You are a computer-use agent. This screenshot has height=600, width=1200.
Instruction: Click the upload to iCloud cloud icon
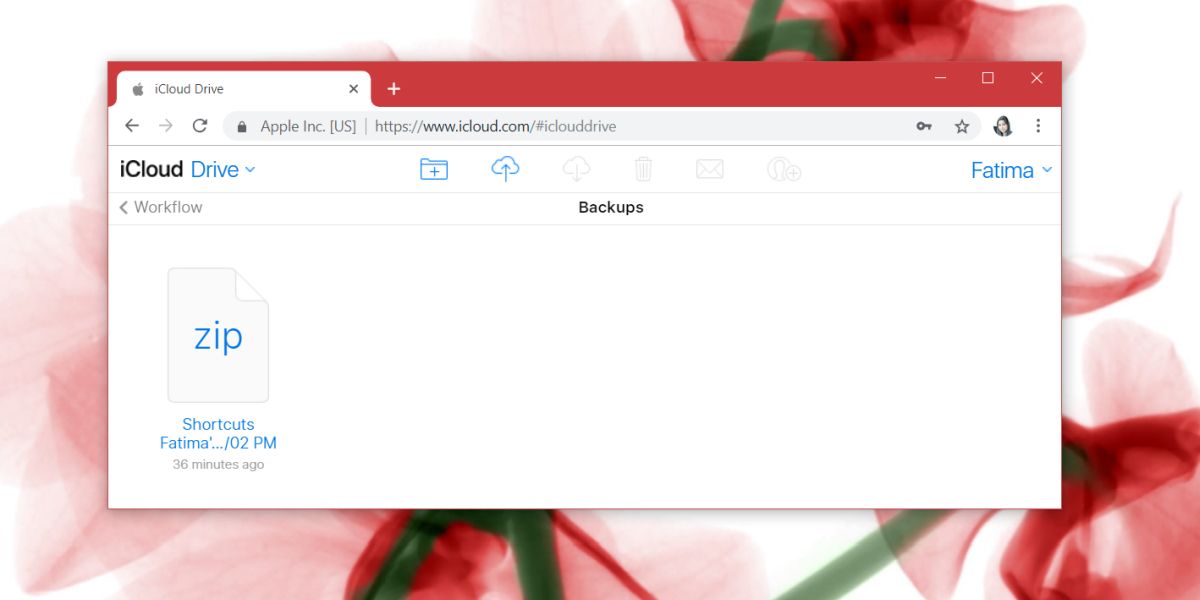click(505, 169)
